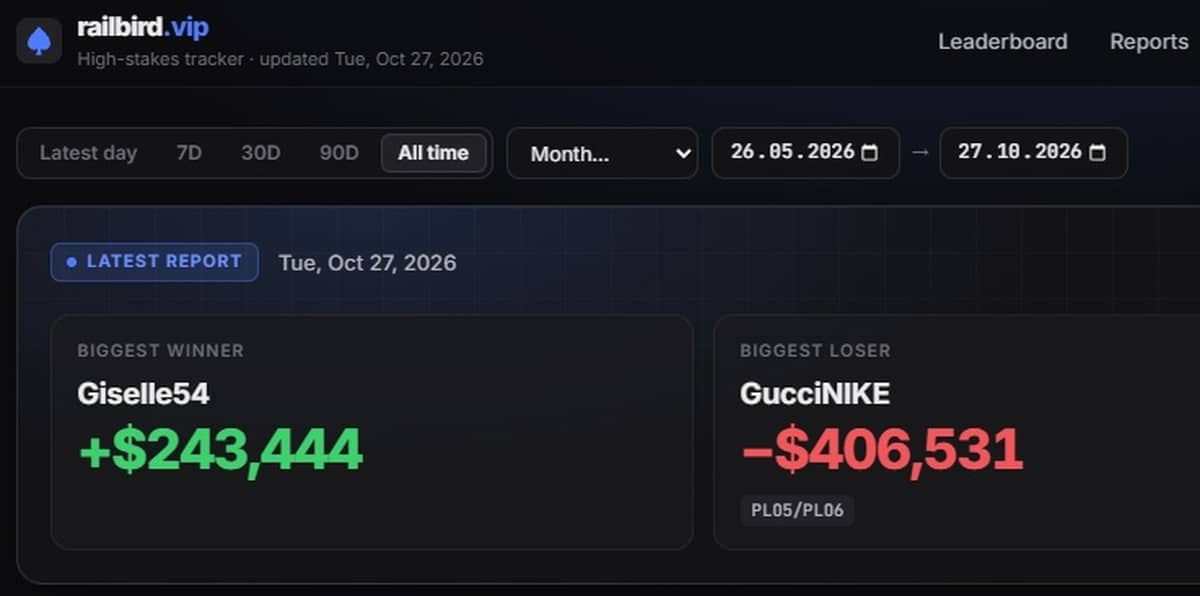Open the GucciNIKE player profile
1200x596 pixels.
pyautogui.click(x=815, y=394)
